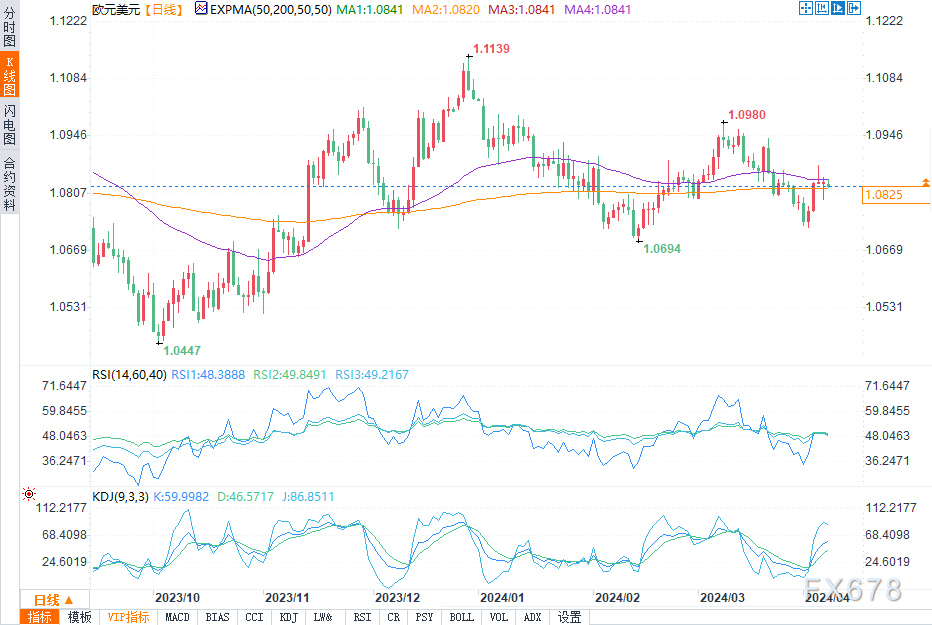Select the VOL indicator

[499, 617]
